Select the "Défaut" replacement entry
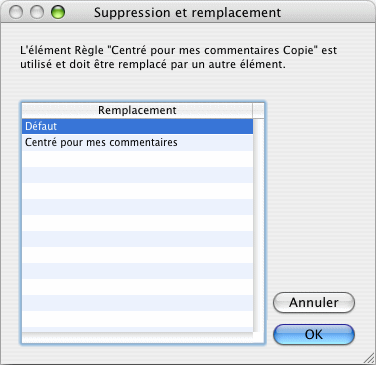 point(137,126)
